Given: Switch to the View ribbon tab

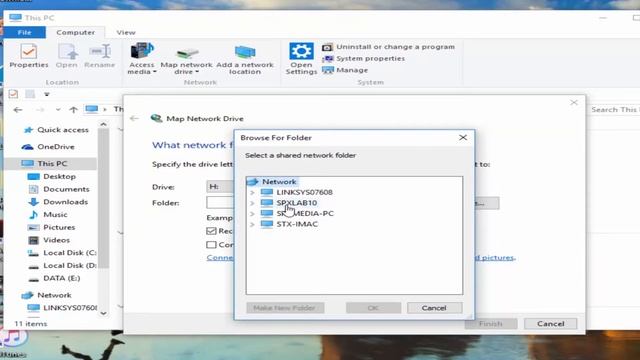Looking at the screenshot, I should (126, 32).
